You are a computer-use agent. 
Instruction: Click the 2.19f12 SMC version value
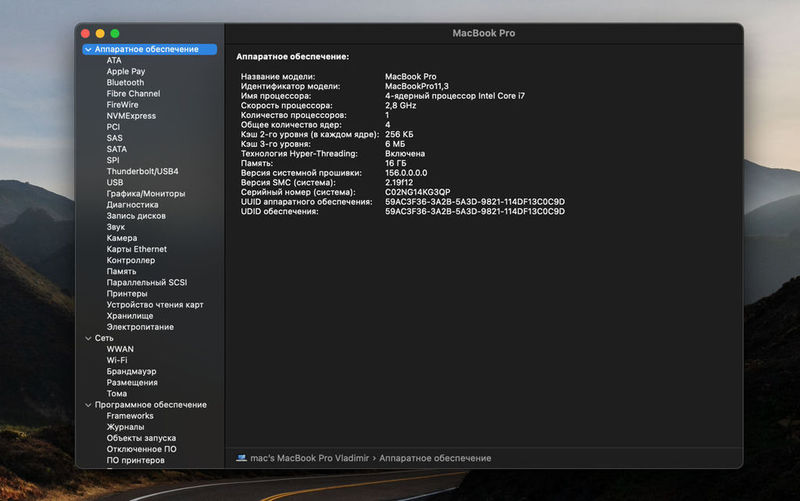coord(398,183)
